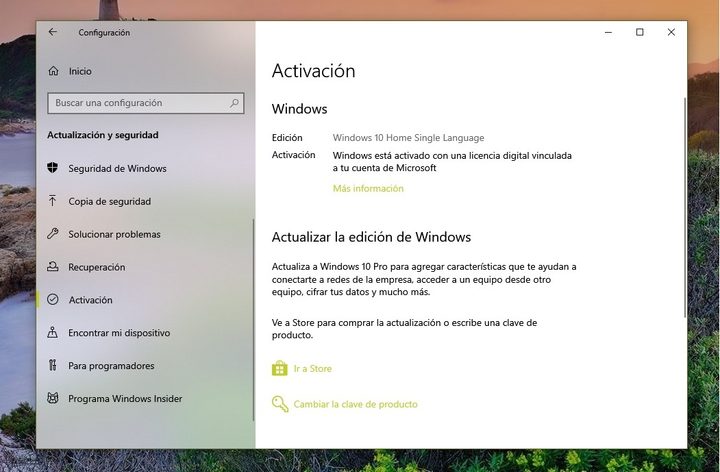The width and height of the screenshot is (720, 472).
Task: Click the Actualización y seguridad header
Action: (103, 135)
